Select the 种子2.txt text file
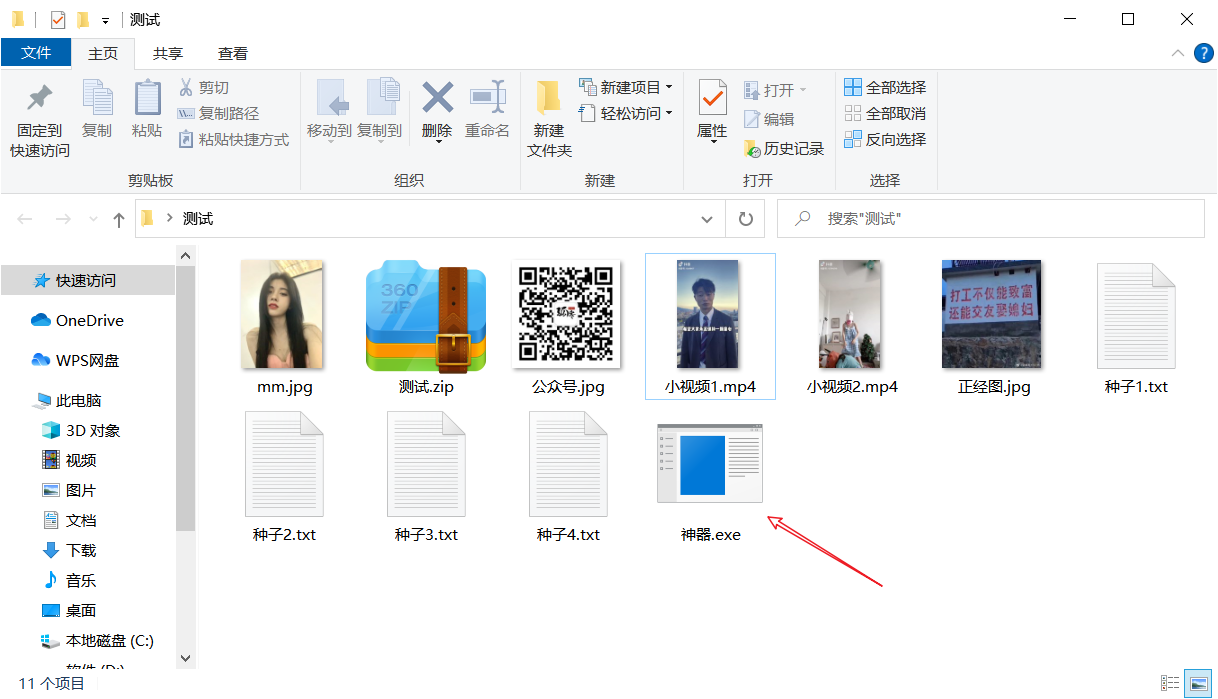The height and width of the screenshot is (699, 1218). click(x=284, y=464)
